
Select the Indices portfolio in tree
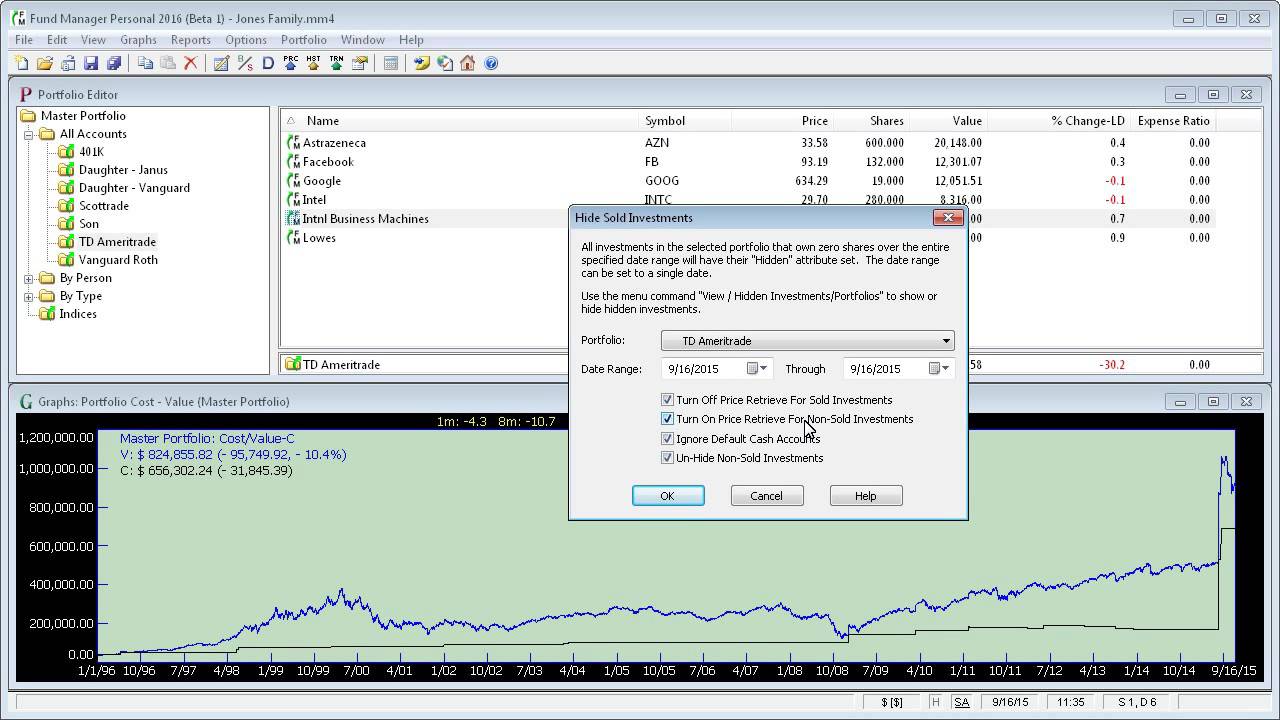(78, 314)
